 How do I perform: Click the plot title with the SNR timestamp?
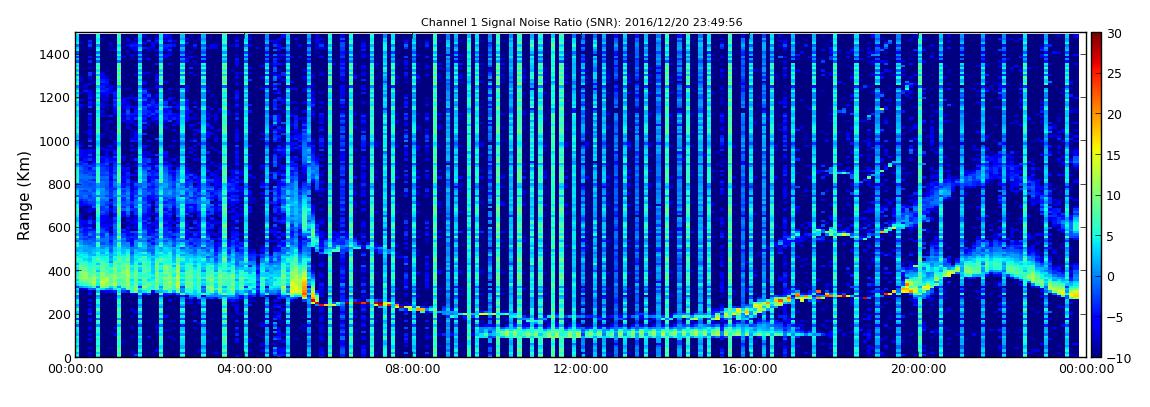(x=582, y=23)
